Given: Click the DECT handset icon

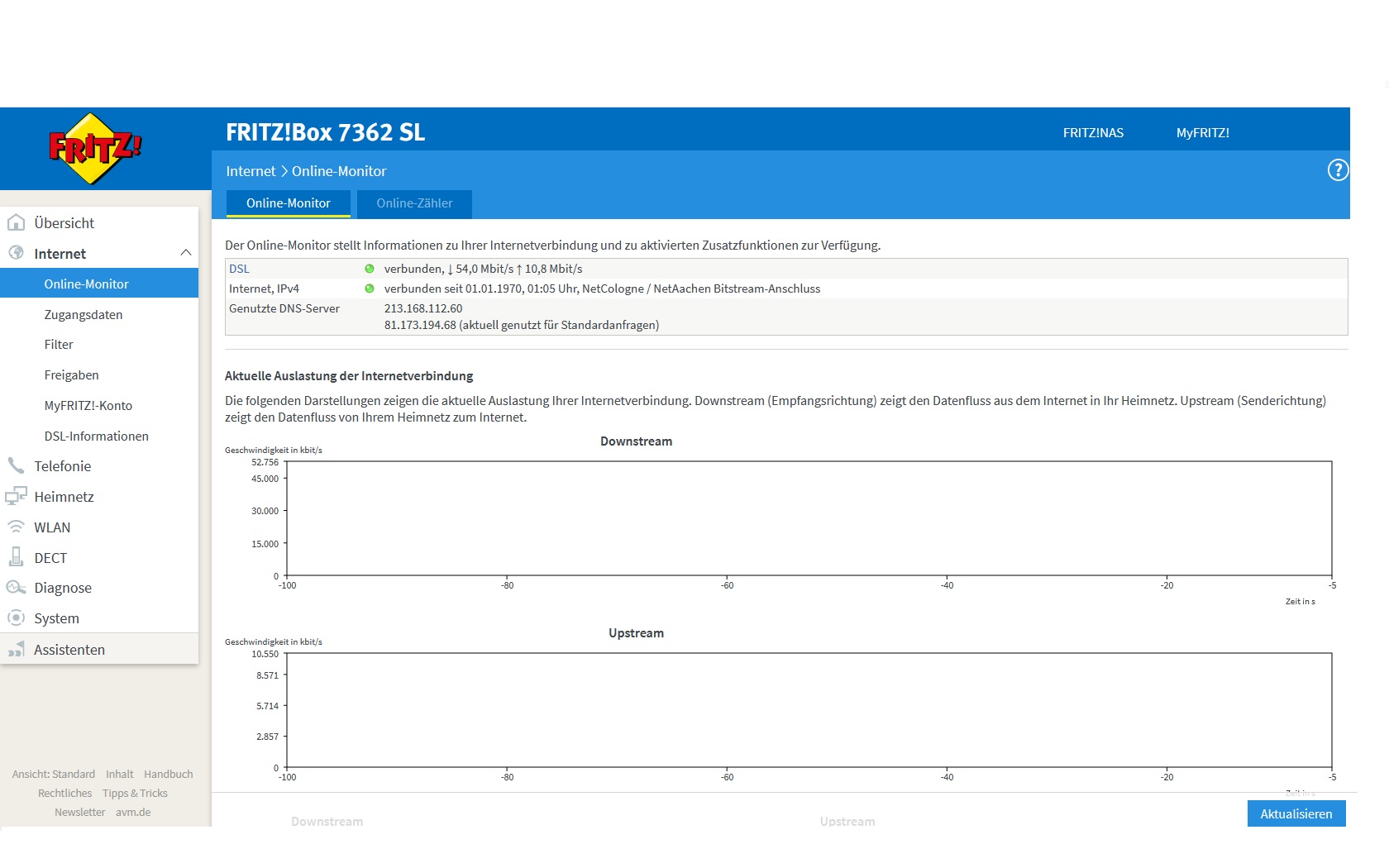Looking at the screenshot, I should point(16,557).
